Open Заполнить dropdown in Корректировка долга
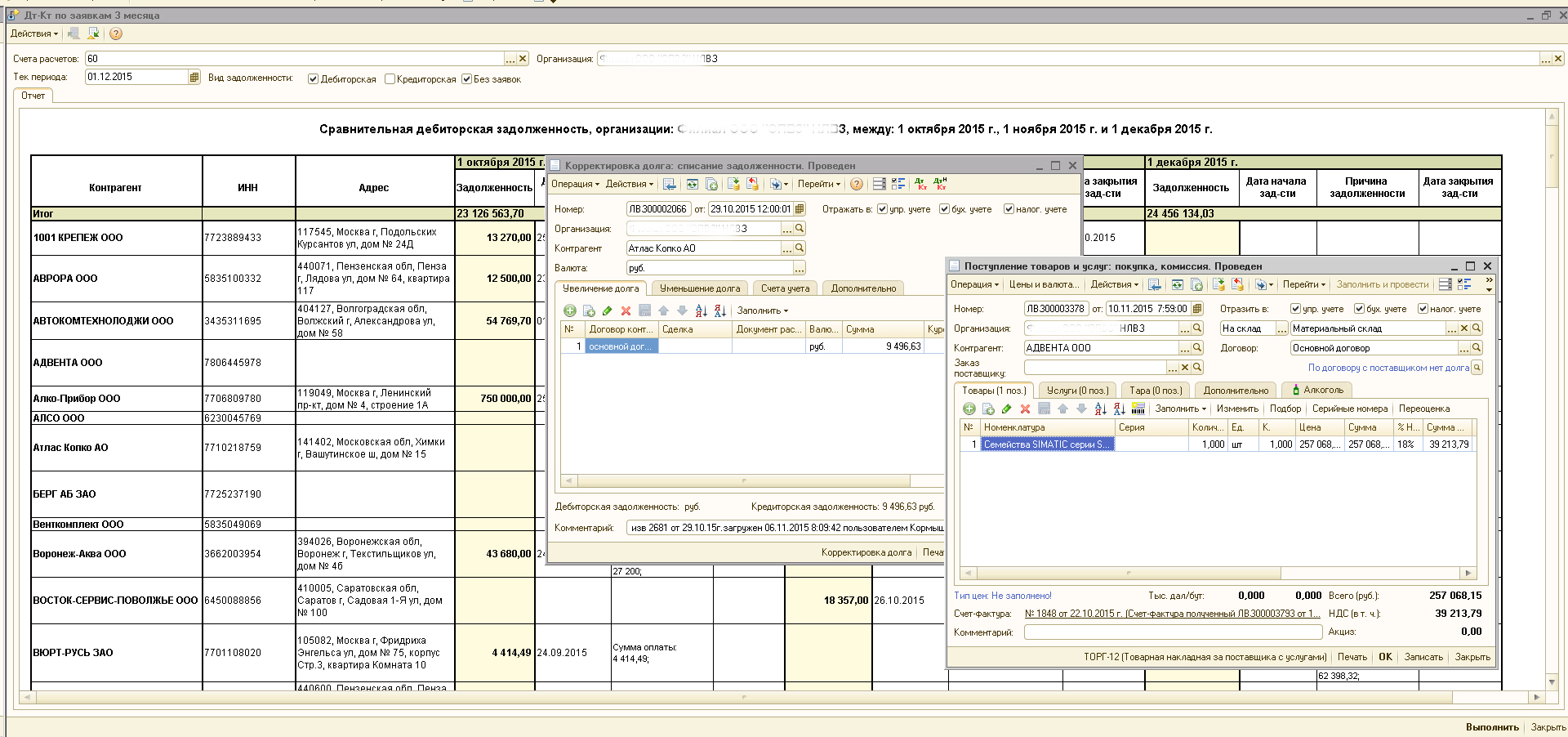 tap(763, 310)
